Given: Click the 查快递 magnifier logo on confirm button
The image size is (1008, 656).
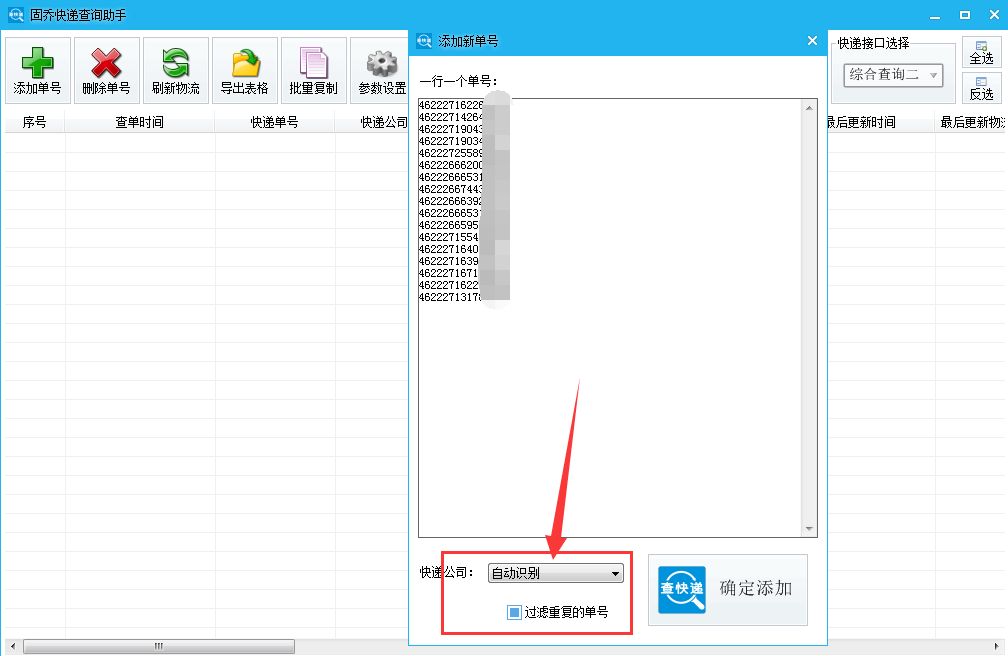Looking at the screenshot, I should pos(681,590).
